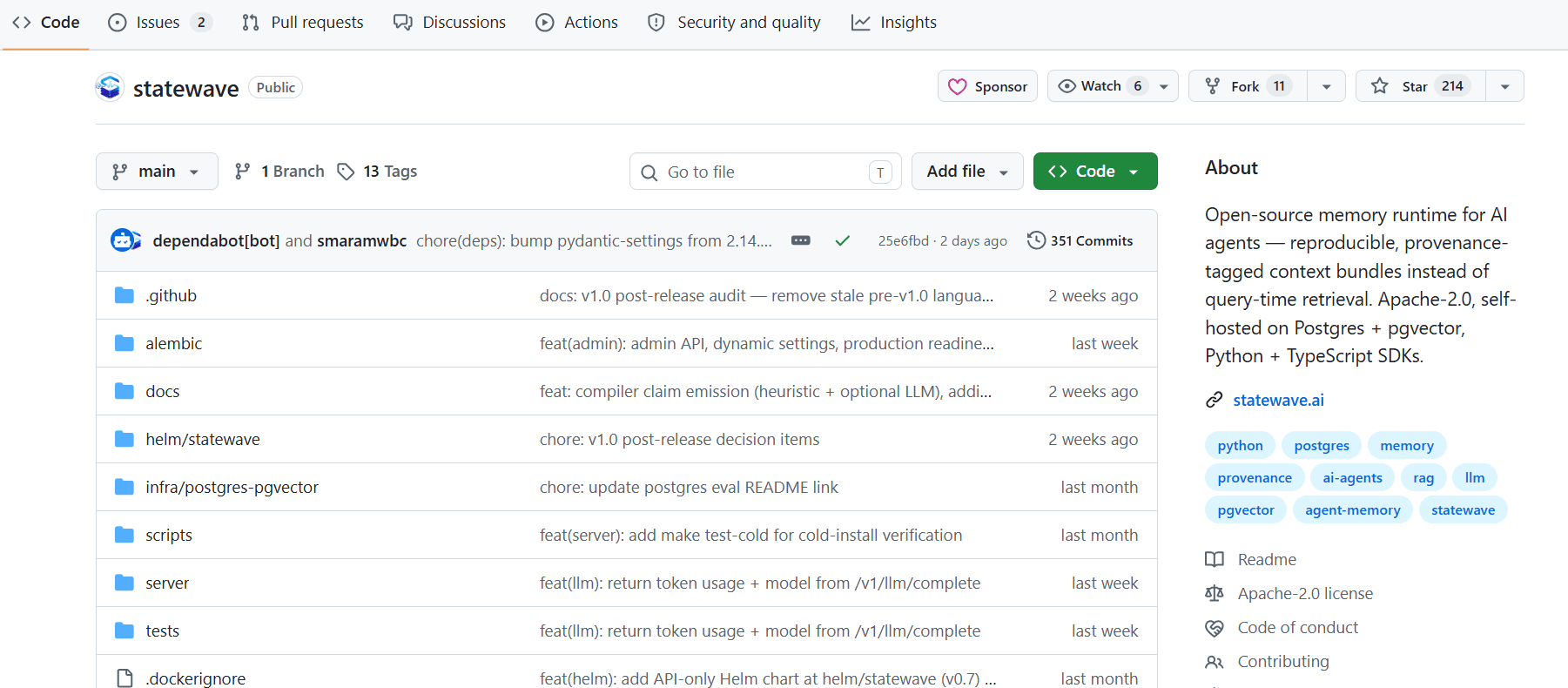
Task: Open the .github folder
Action: pos(172,296)
